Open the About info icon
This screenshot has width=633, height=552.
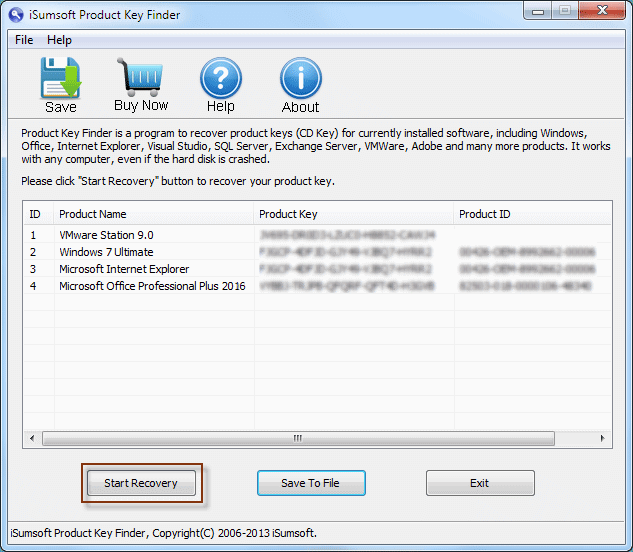pos(301,78)
